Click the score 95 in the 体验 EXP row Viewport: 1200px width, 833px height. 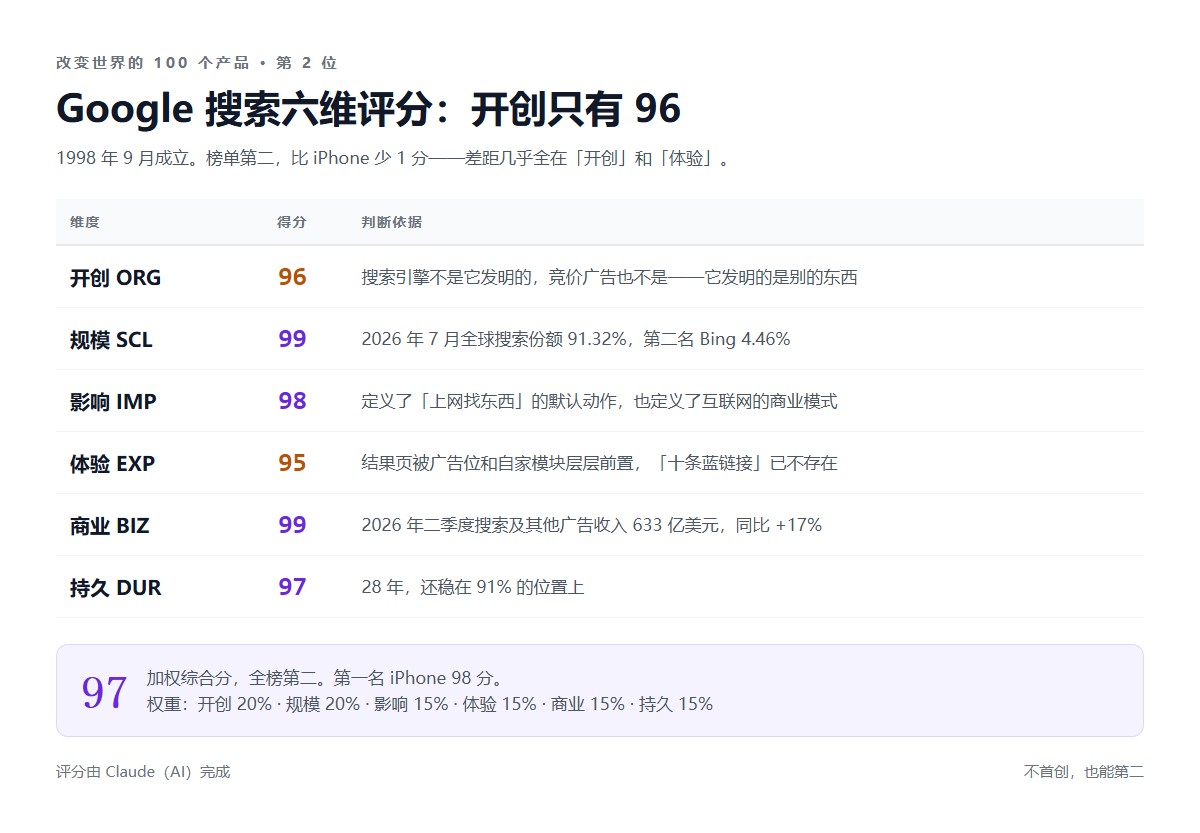click(x=292, y=463)
